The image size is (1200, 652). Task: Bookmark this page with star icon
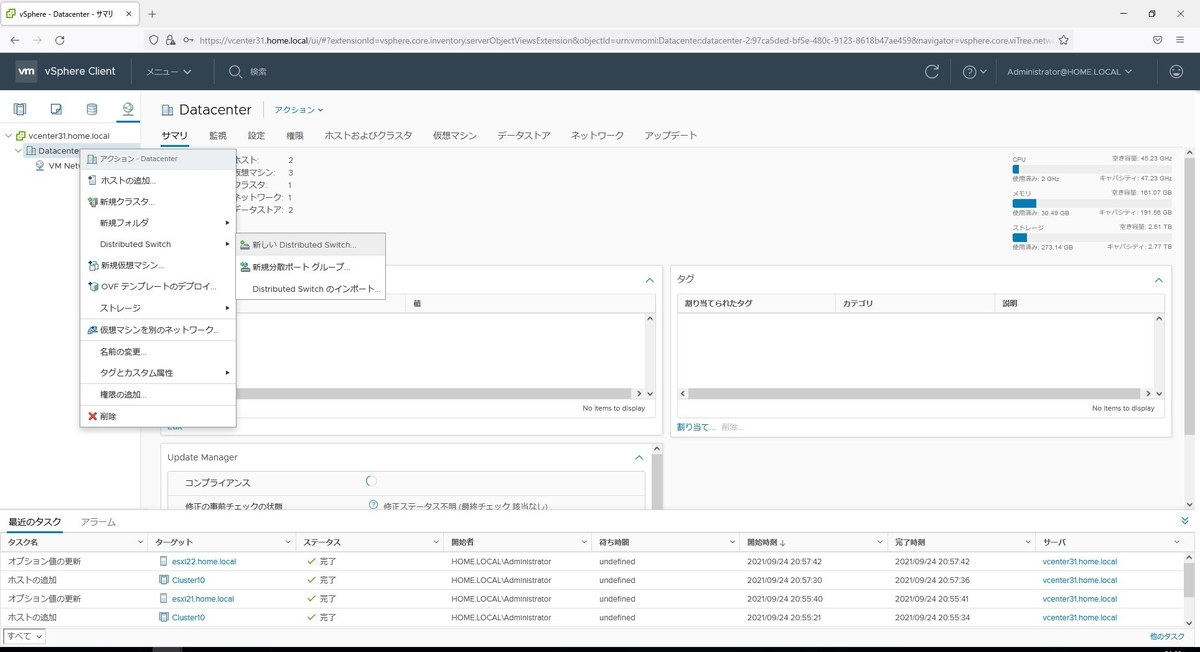tap(1064, 40)
